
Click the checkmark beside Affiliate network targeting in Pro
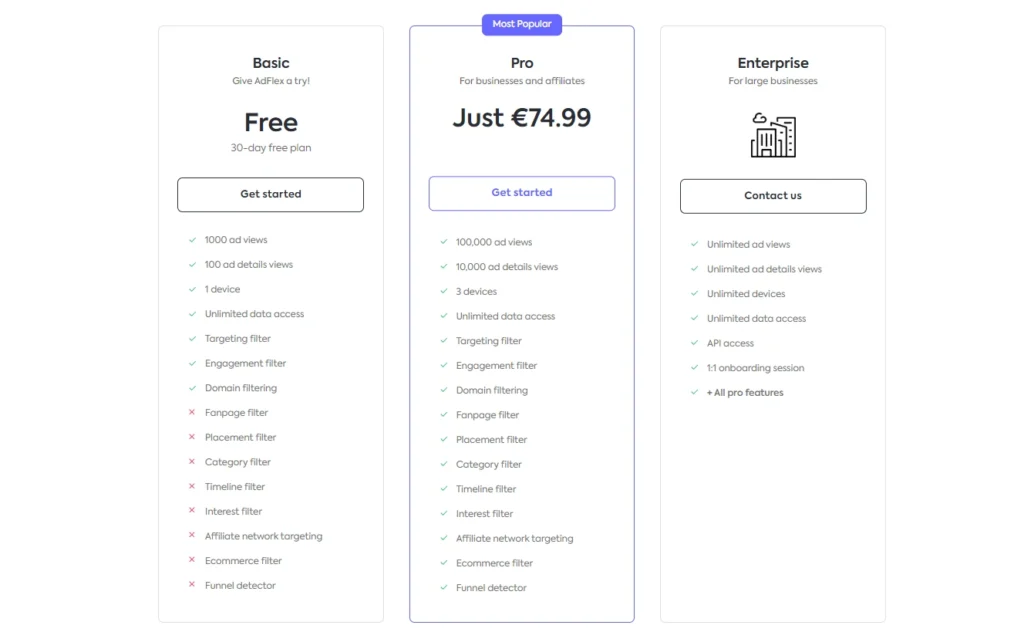pos(446,538)
